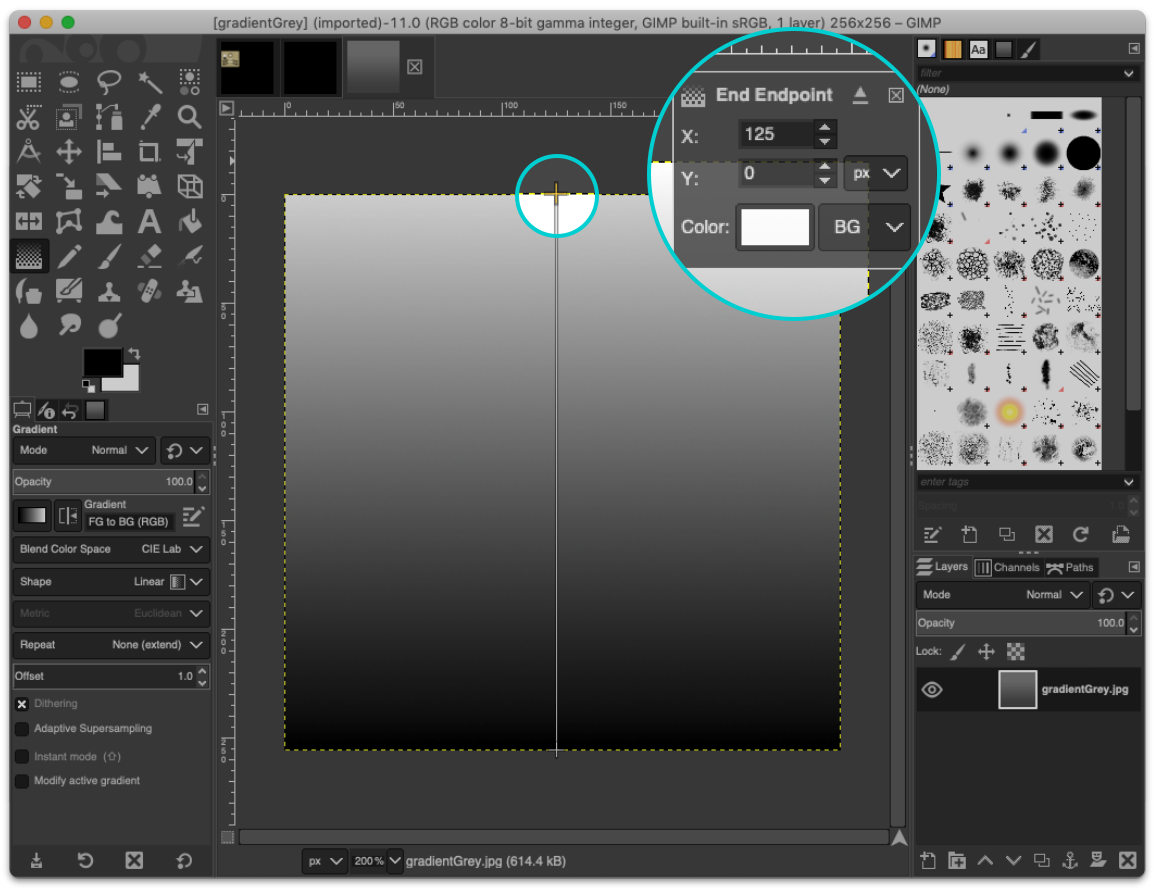Image resolution: width=1156 pixels, height=890 pixels.
Task: Create a new layer in Layers panel
Action: click(928, 860)
